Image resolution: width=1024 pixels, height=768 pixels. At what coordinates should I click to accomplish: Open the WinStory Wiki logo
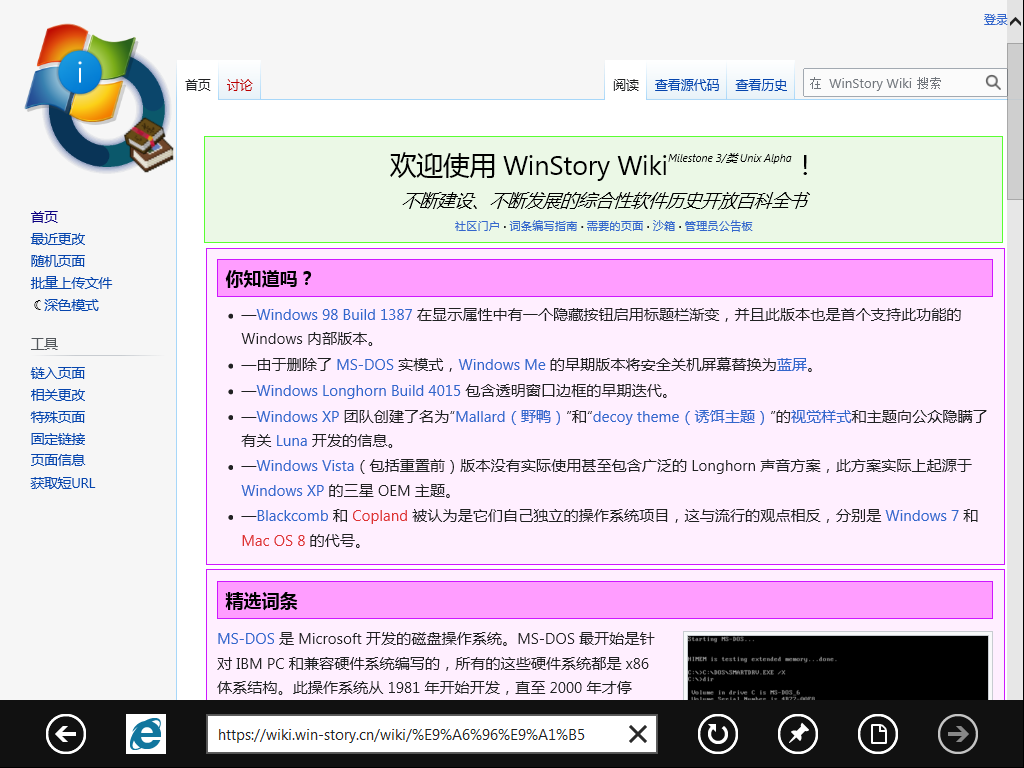click(98, 98)
